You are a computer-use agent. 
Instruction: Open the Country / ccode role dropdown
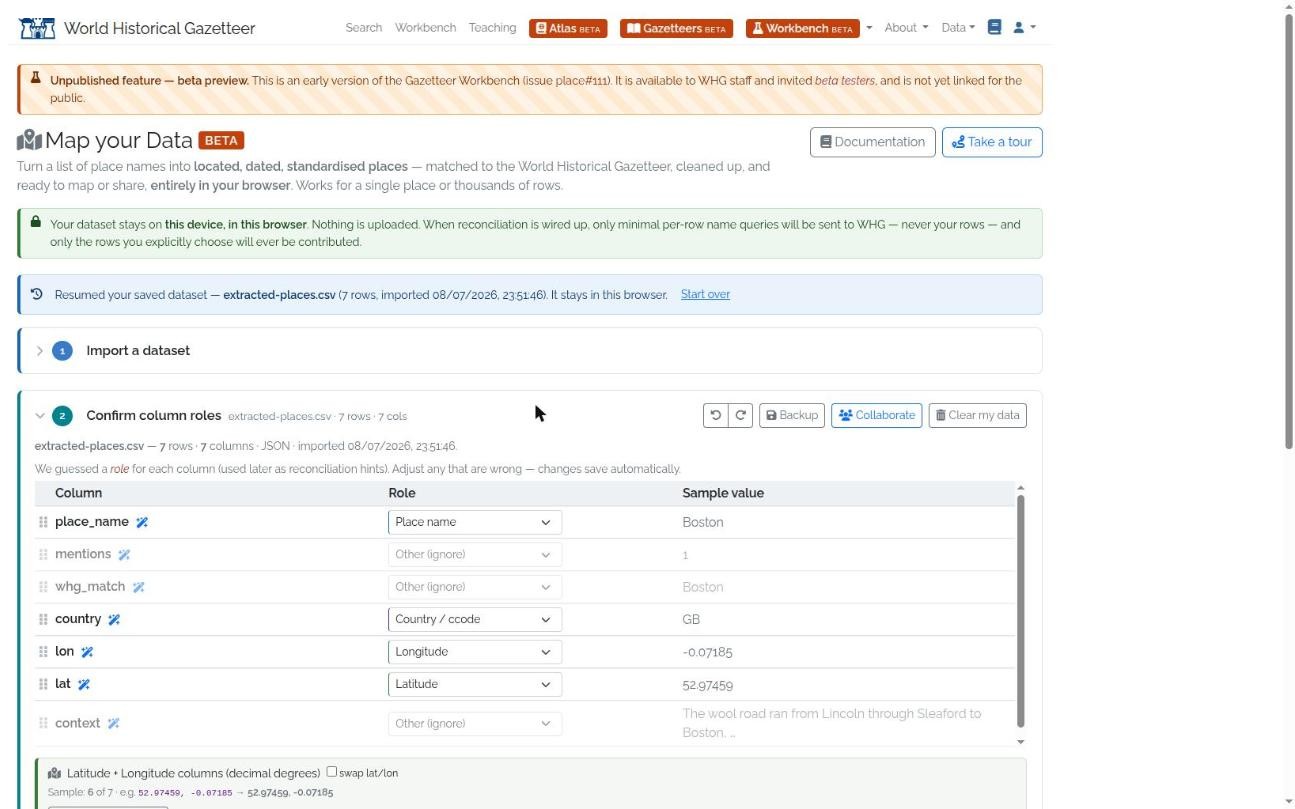[x=475, y=619]
